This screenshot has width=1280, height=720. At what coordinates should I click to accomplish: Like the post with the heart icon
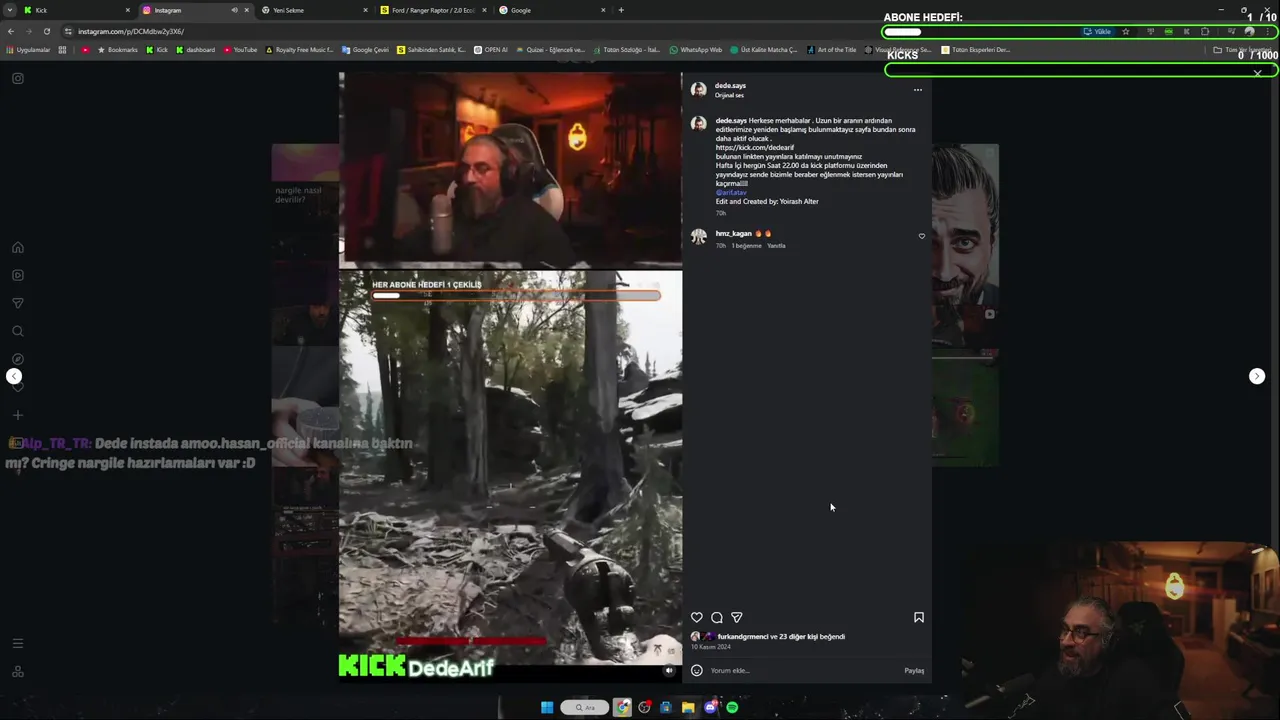[x=697, y=618]
